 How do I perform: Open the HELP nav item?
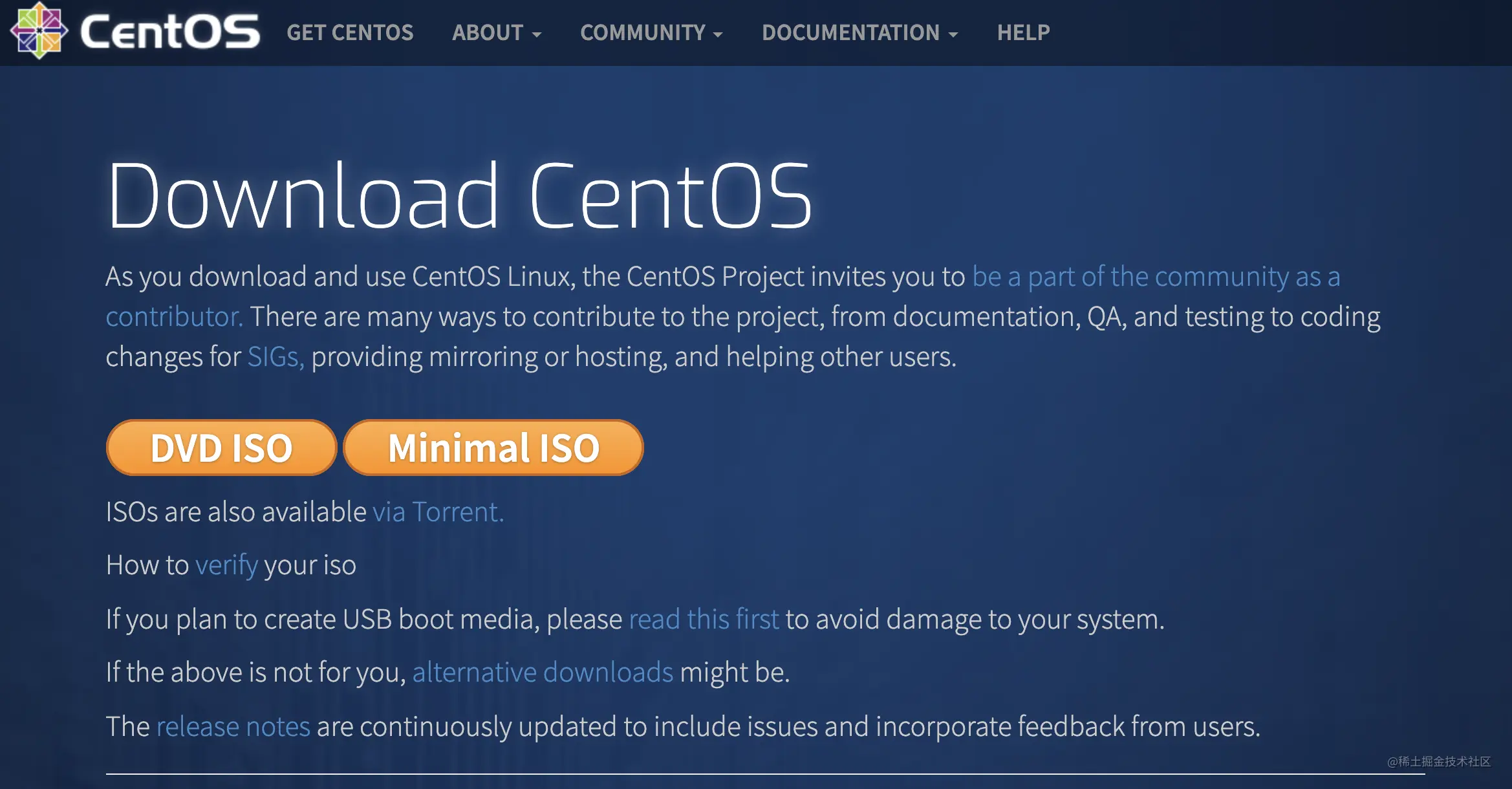[1023, 32]
